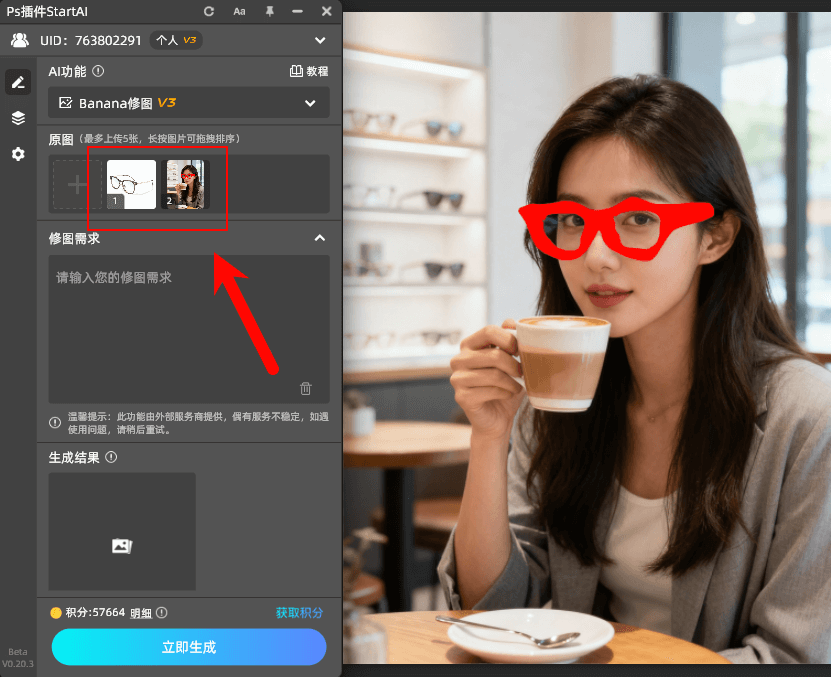Open the 教程 tutorial link
This screenshot has height=677, width=831.
[308, 72]
